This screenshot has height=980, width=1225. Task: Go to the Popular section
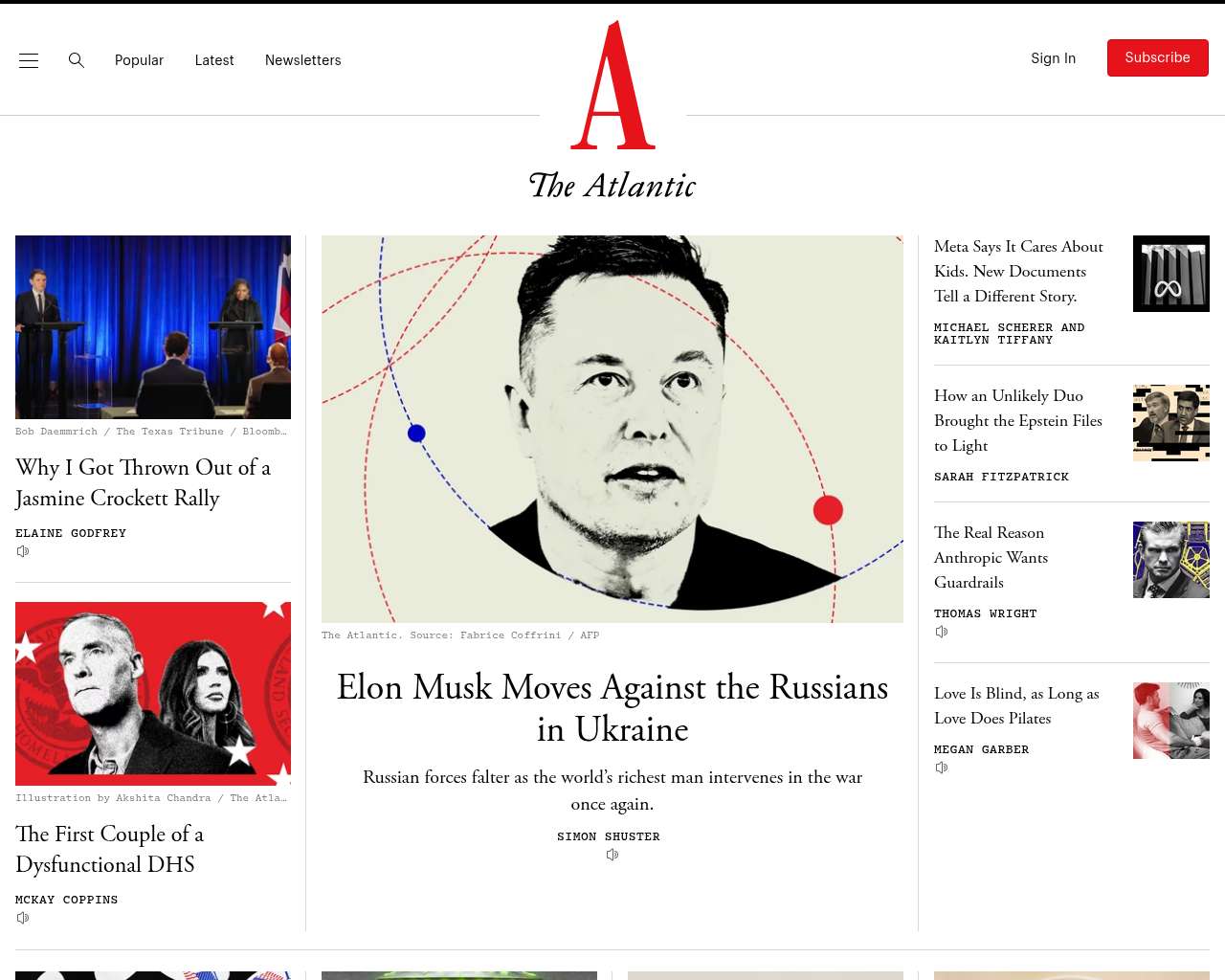(x=139, y=60)
